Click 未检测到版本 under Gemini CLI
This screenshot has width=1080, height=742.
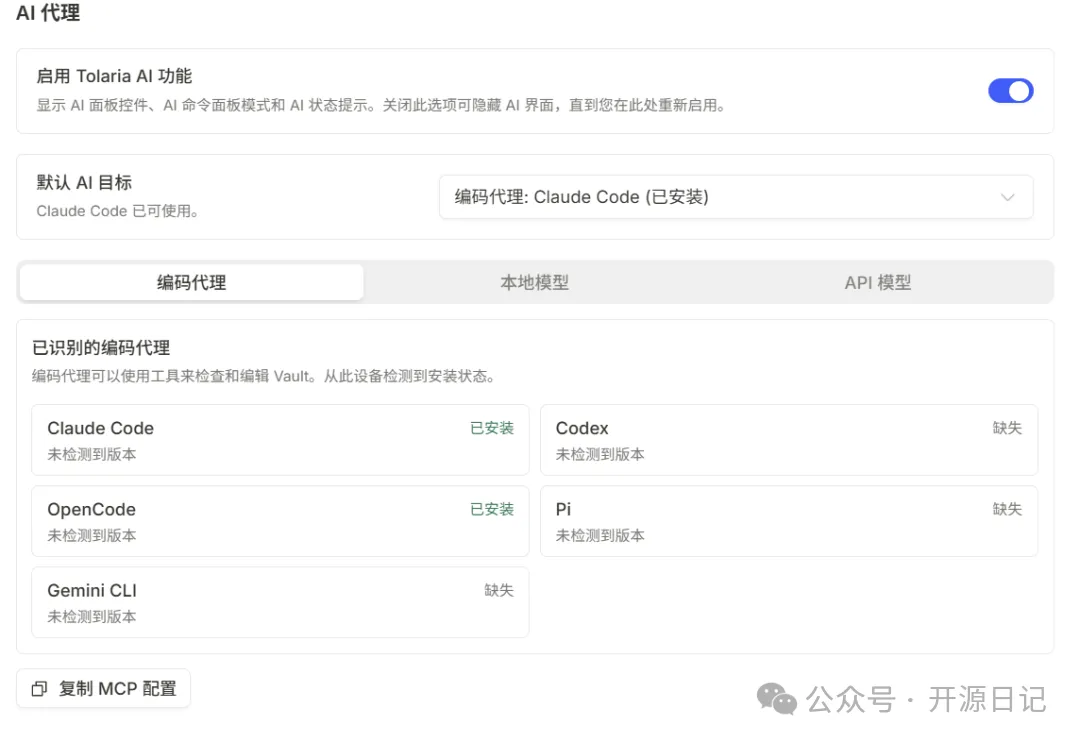(x=92, y=617)
